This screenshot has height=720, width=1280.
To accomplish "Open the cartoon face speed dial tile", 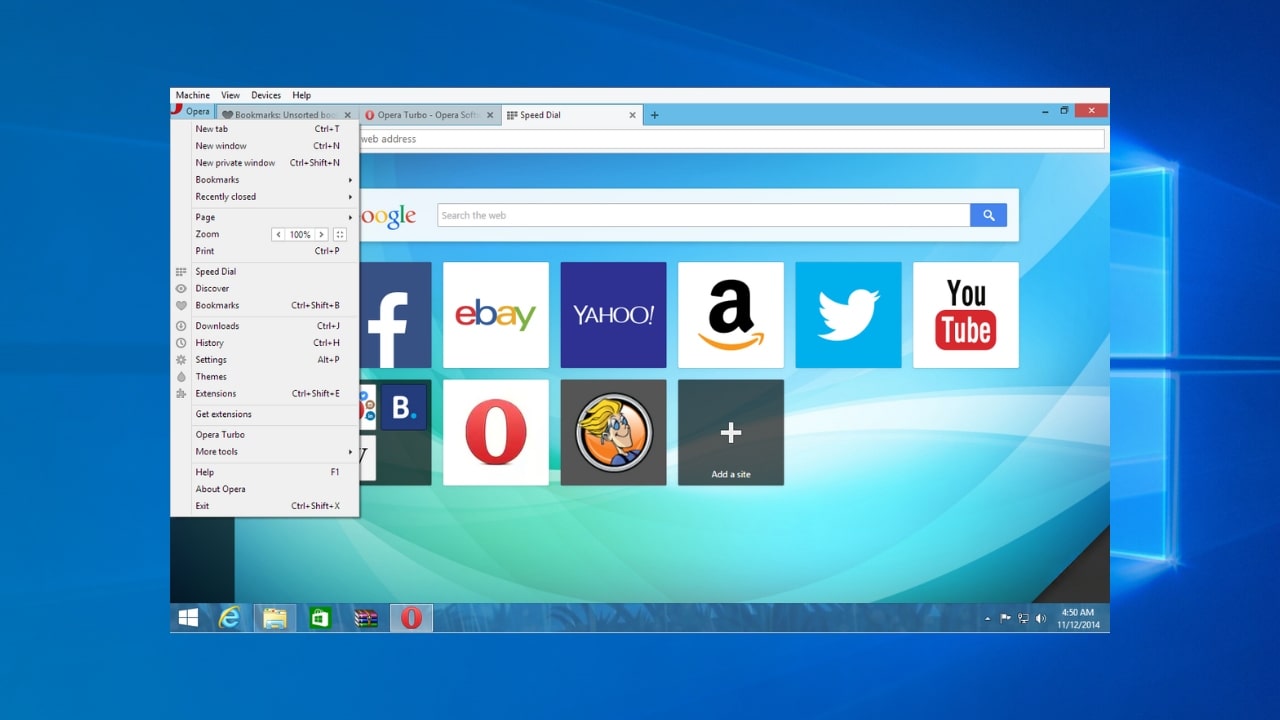I will tap(613, 432).
